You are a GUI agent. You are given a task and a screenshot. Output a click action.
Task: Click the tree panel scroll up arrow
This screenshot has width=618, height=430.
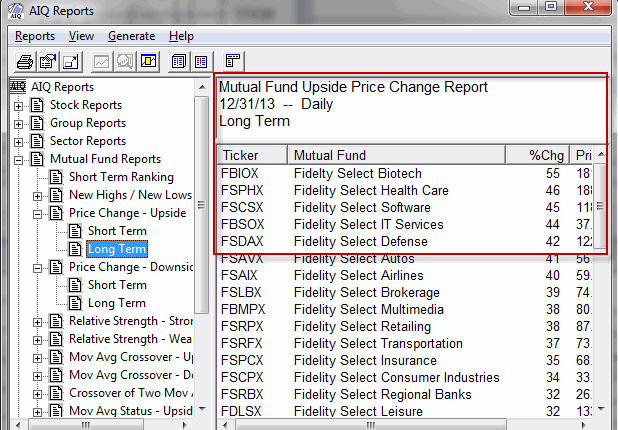coord(202,87)
